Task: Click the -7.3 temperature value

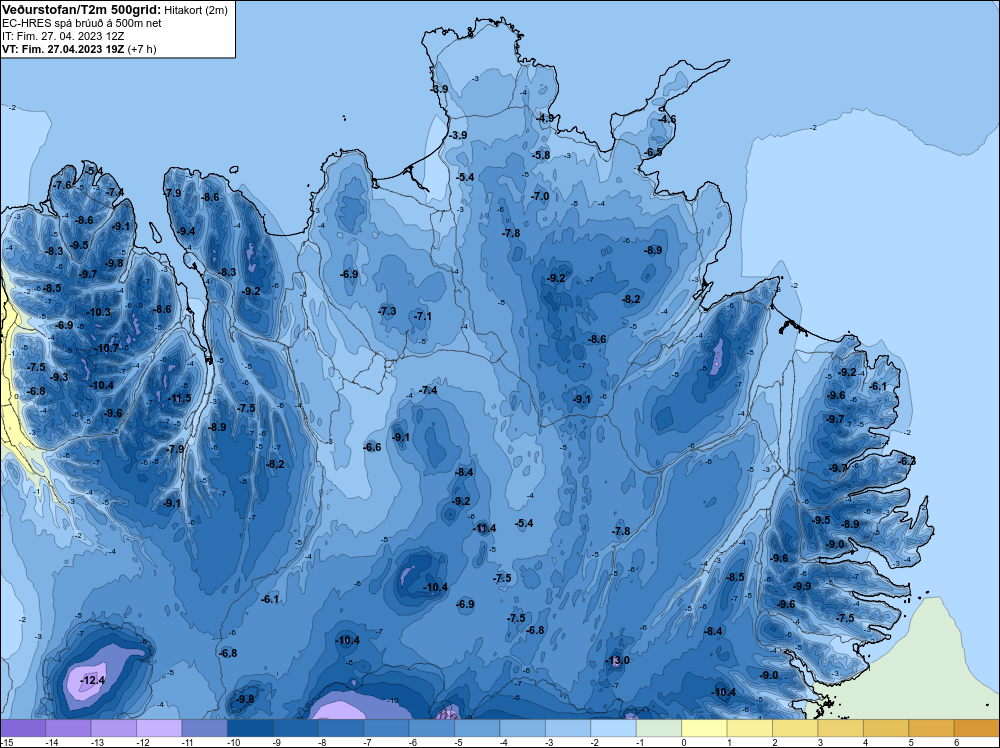Action: pyautogui.click(x=387, y=311)
